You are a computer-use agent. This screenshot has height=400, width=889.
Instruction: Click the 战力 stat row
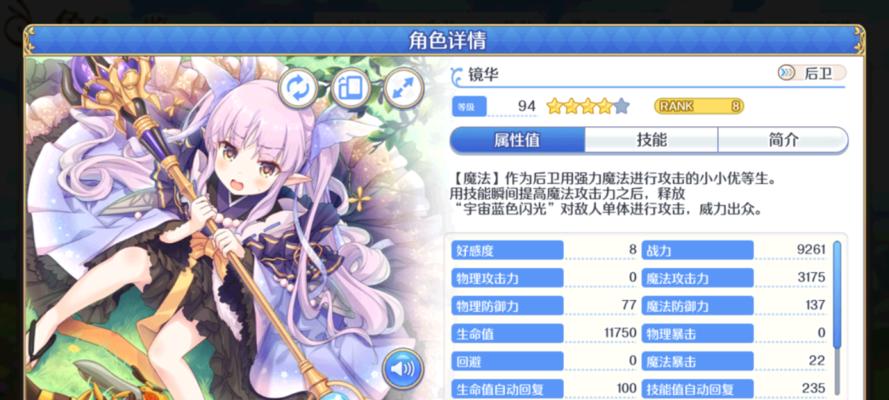point(734,250)
